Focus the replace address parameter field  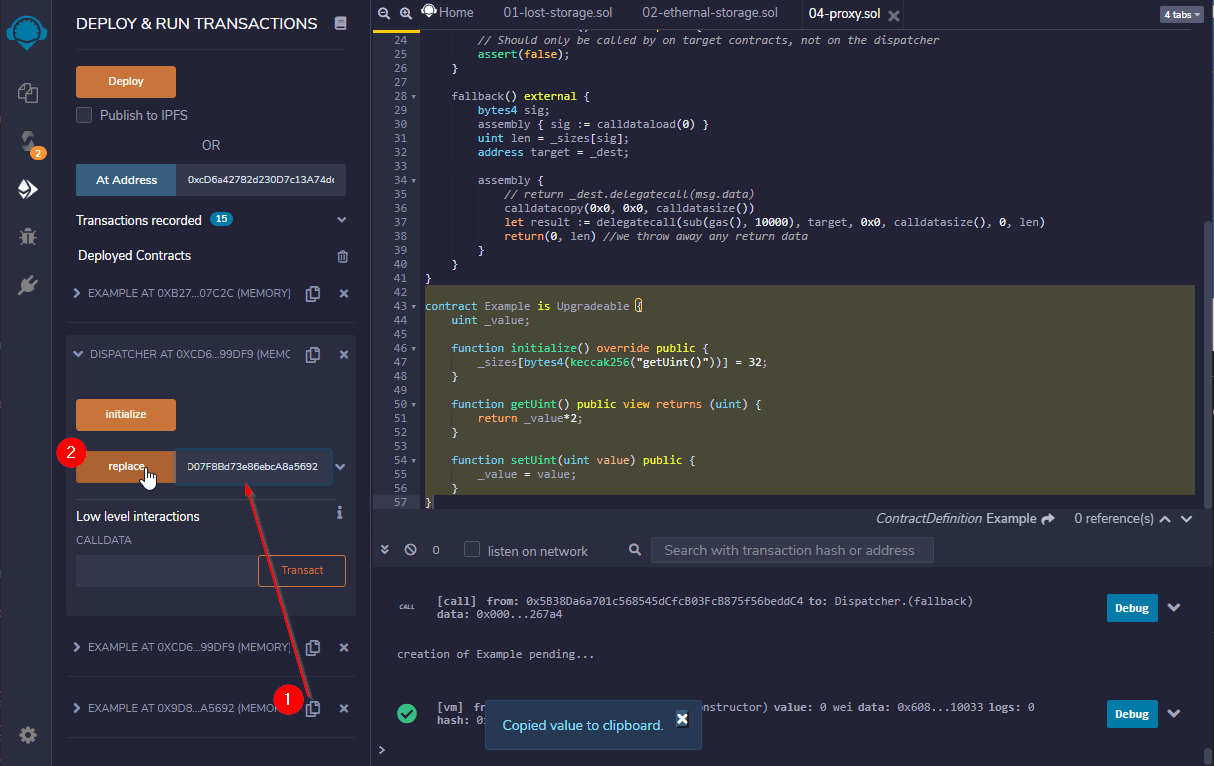point(254,467)
